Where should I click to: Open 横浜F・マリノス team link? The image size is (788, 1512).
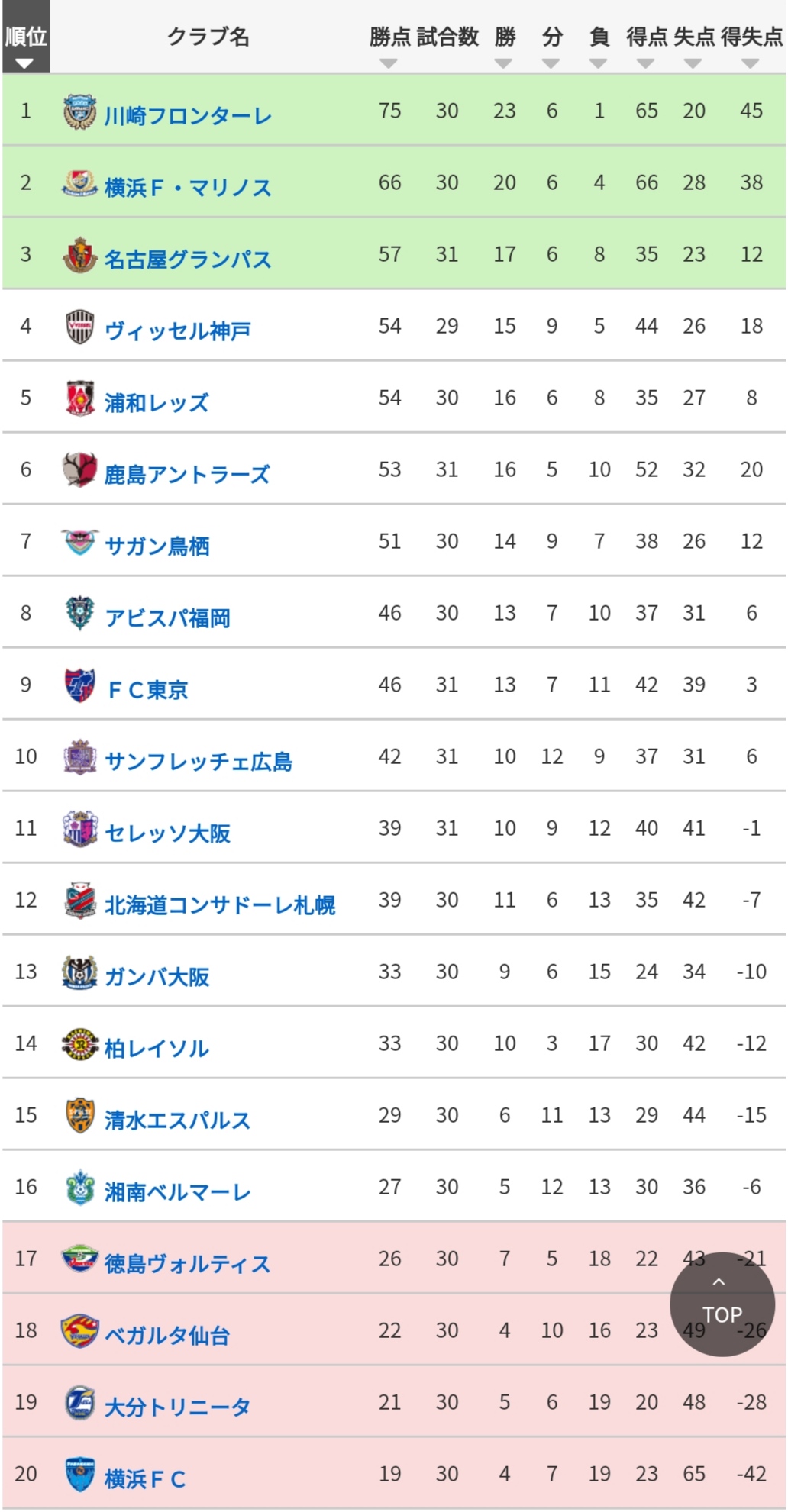(188, 188)
